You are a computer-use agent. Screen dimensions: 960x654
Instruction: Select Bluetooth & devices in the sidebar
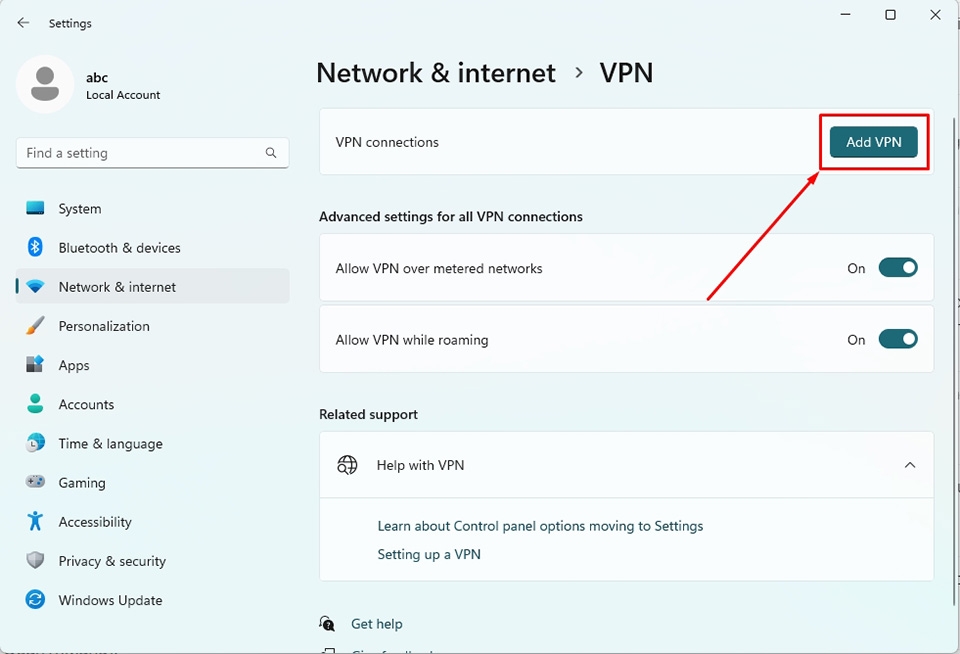pos(119,247)
